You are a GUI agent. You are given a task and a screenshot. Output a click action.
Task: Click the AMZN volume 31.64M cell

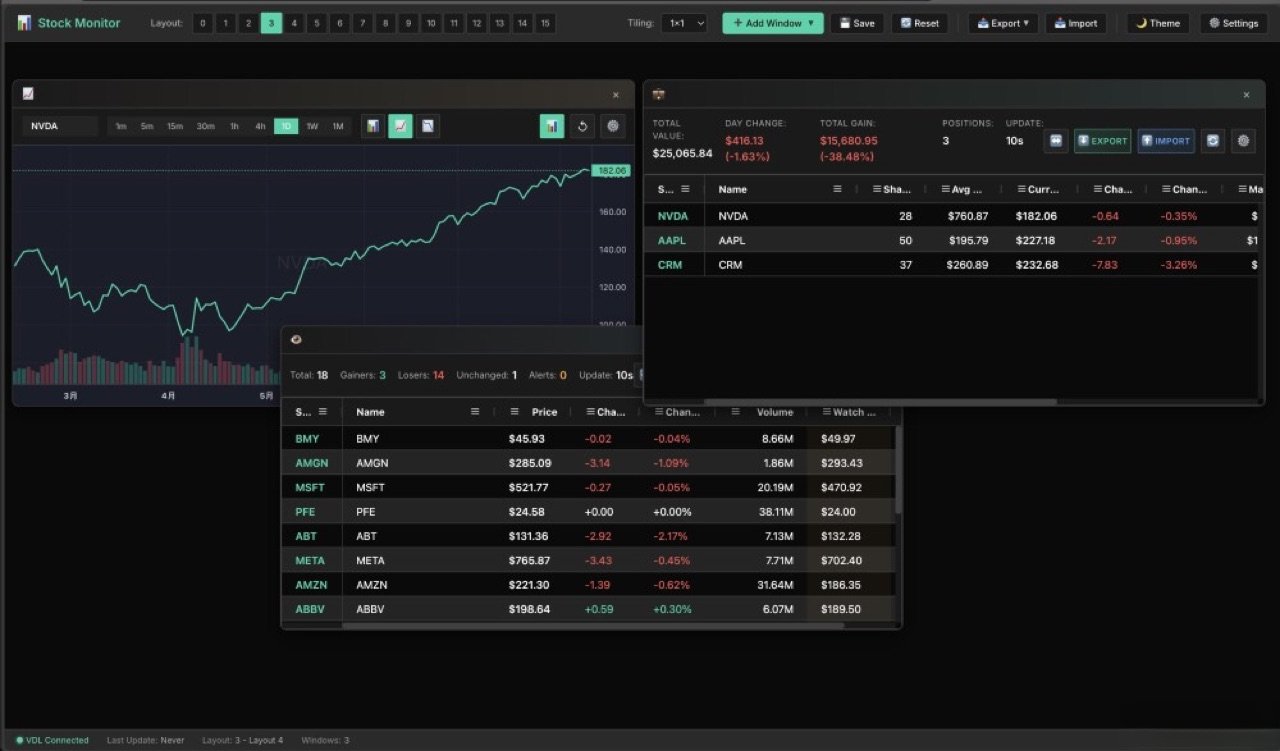pyautogui.click(x=776, y=585)
